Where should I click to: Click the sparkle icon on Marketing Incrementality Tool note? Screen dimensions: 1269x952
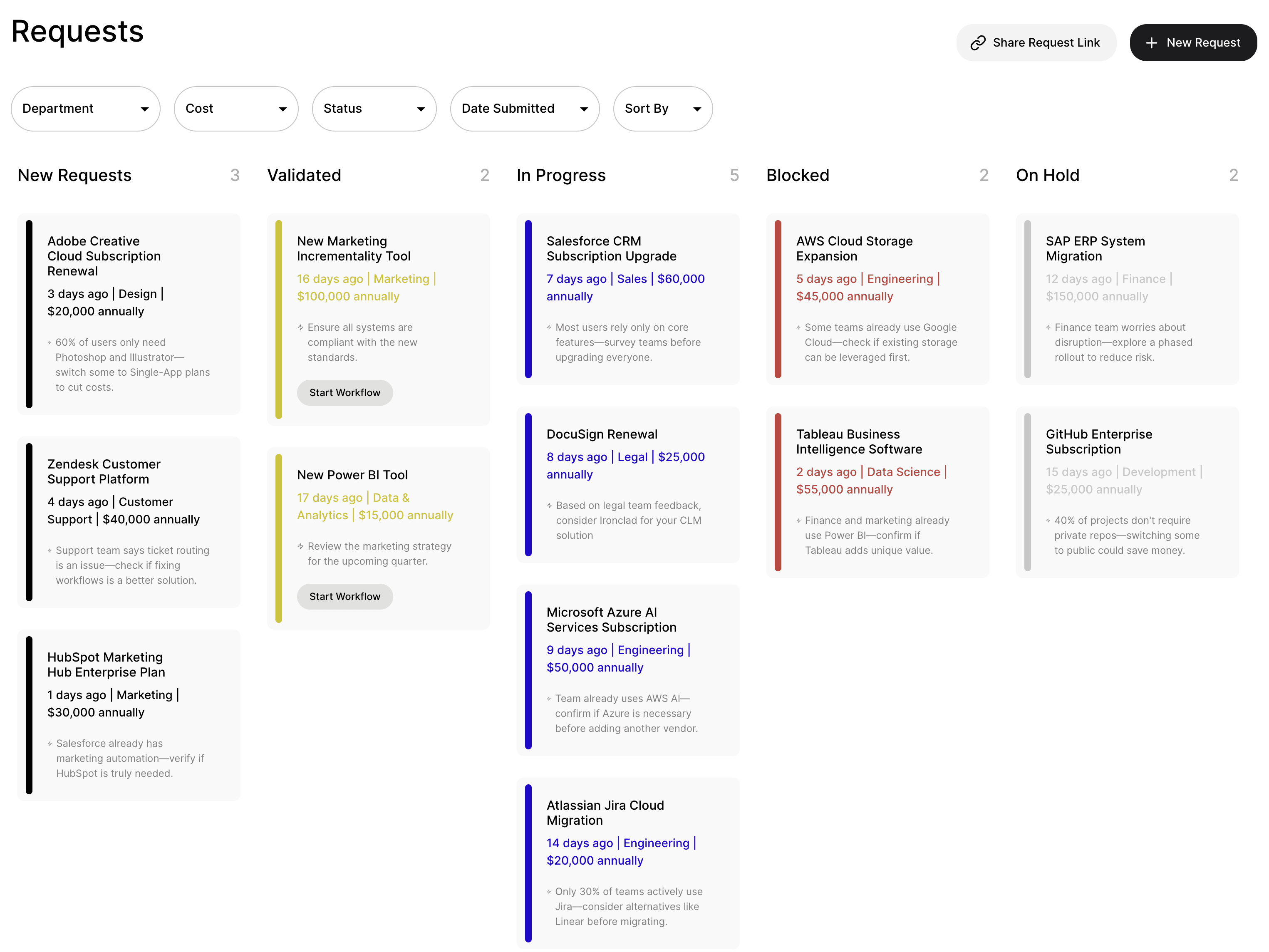[x=300, y=327]
